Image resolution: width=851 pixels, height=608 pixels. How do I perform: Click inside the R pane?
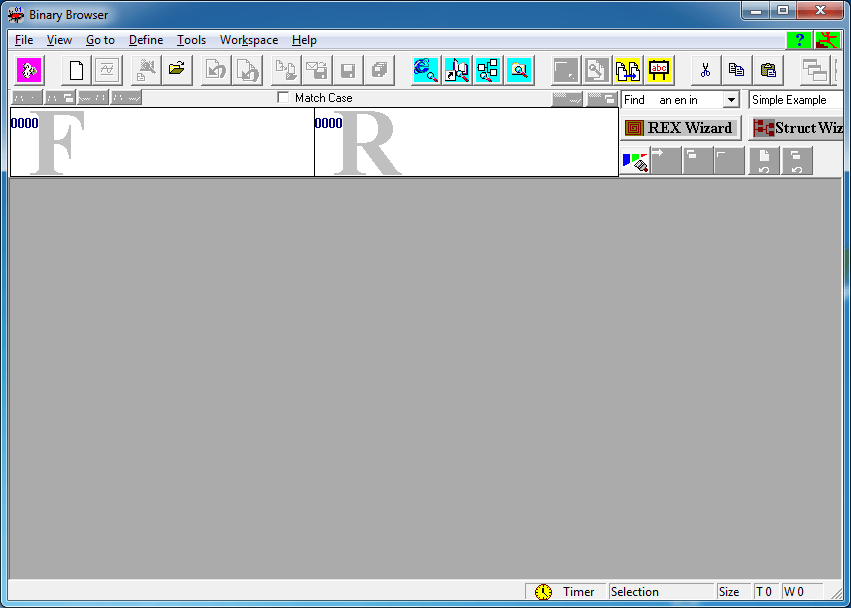click(x=466, y=142)
